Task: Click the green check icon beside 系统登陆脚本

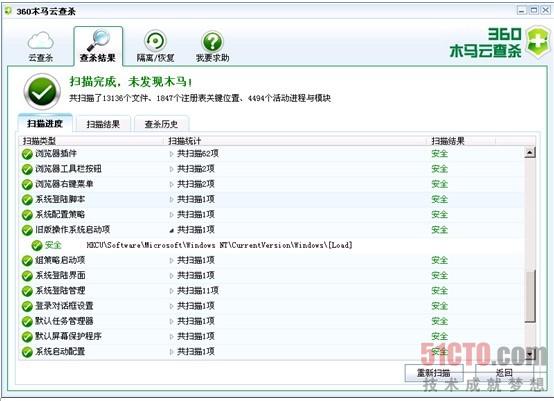Action: click(x=27, y=200)
